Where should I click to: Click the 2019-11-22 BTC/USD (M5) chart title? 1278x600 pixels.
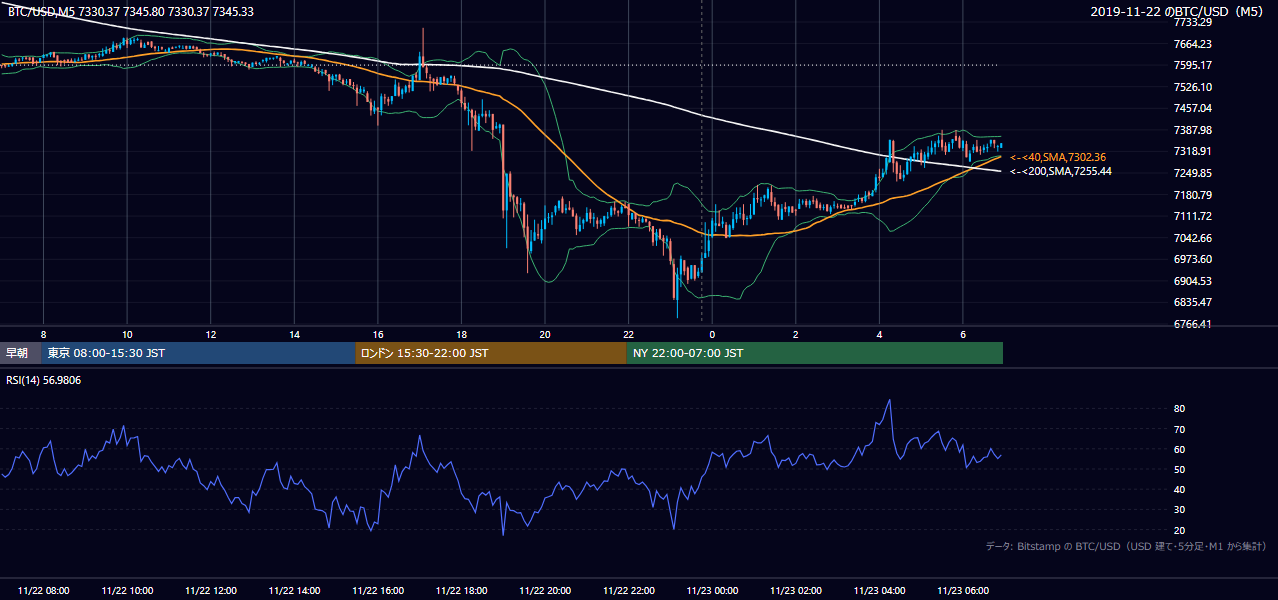(1179, 11)
